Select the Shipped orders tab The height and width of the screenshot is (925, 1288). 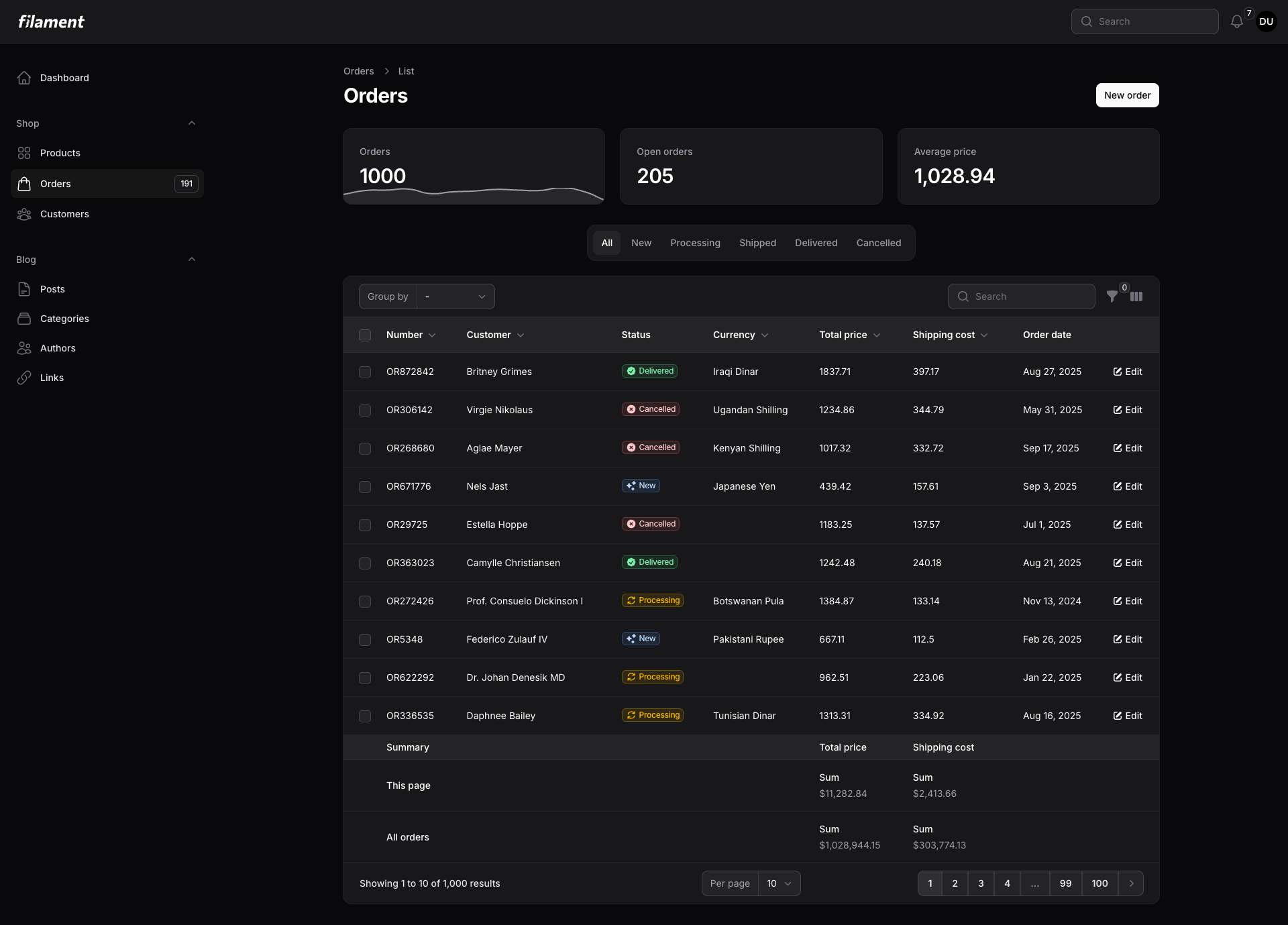(757, 243)
